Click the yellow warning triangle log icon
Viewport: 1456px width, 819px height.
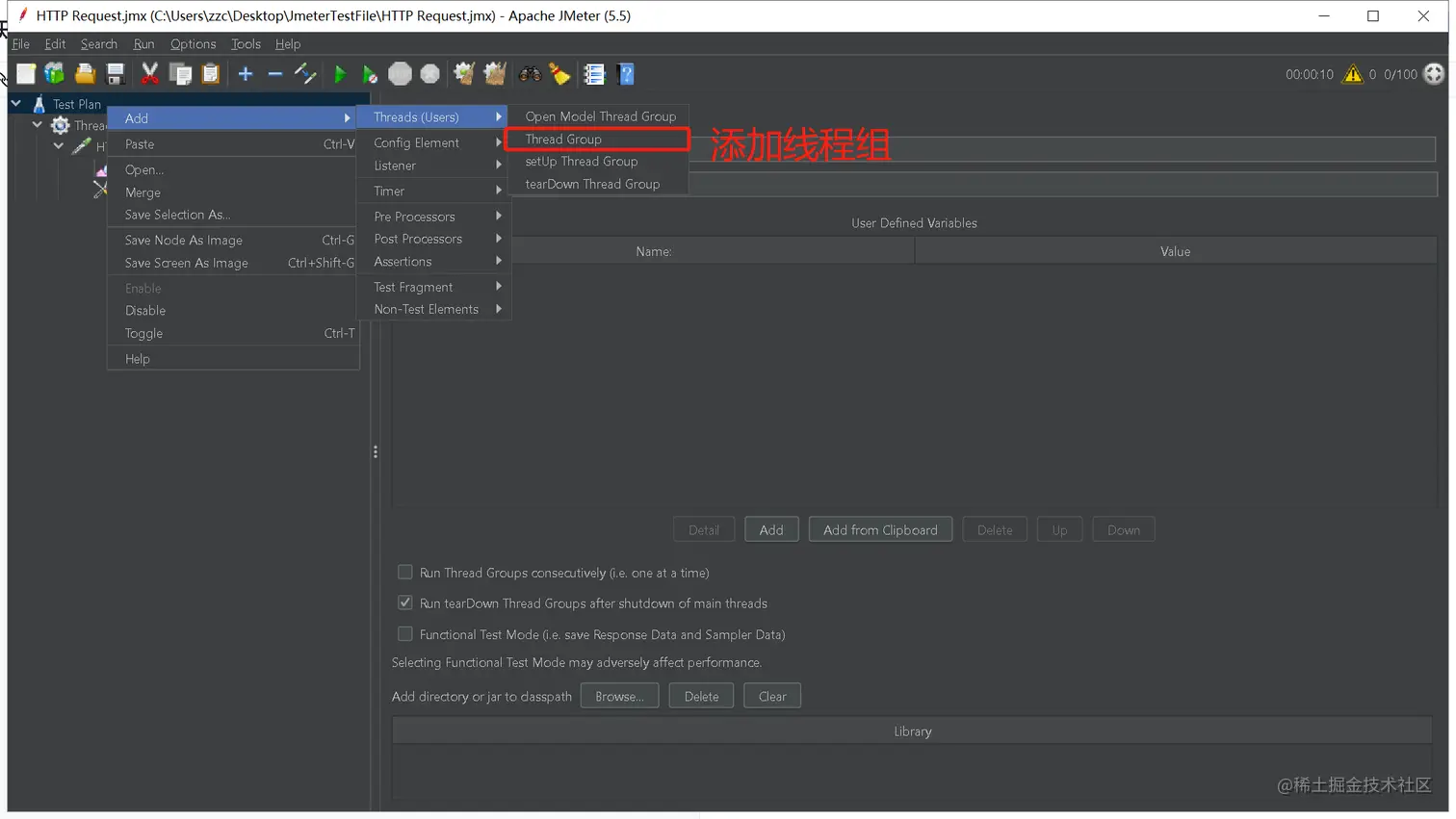coord(1353,74)
